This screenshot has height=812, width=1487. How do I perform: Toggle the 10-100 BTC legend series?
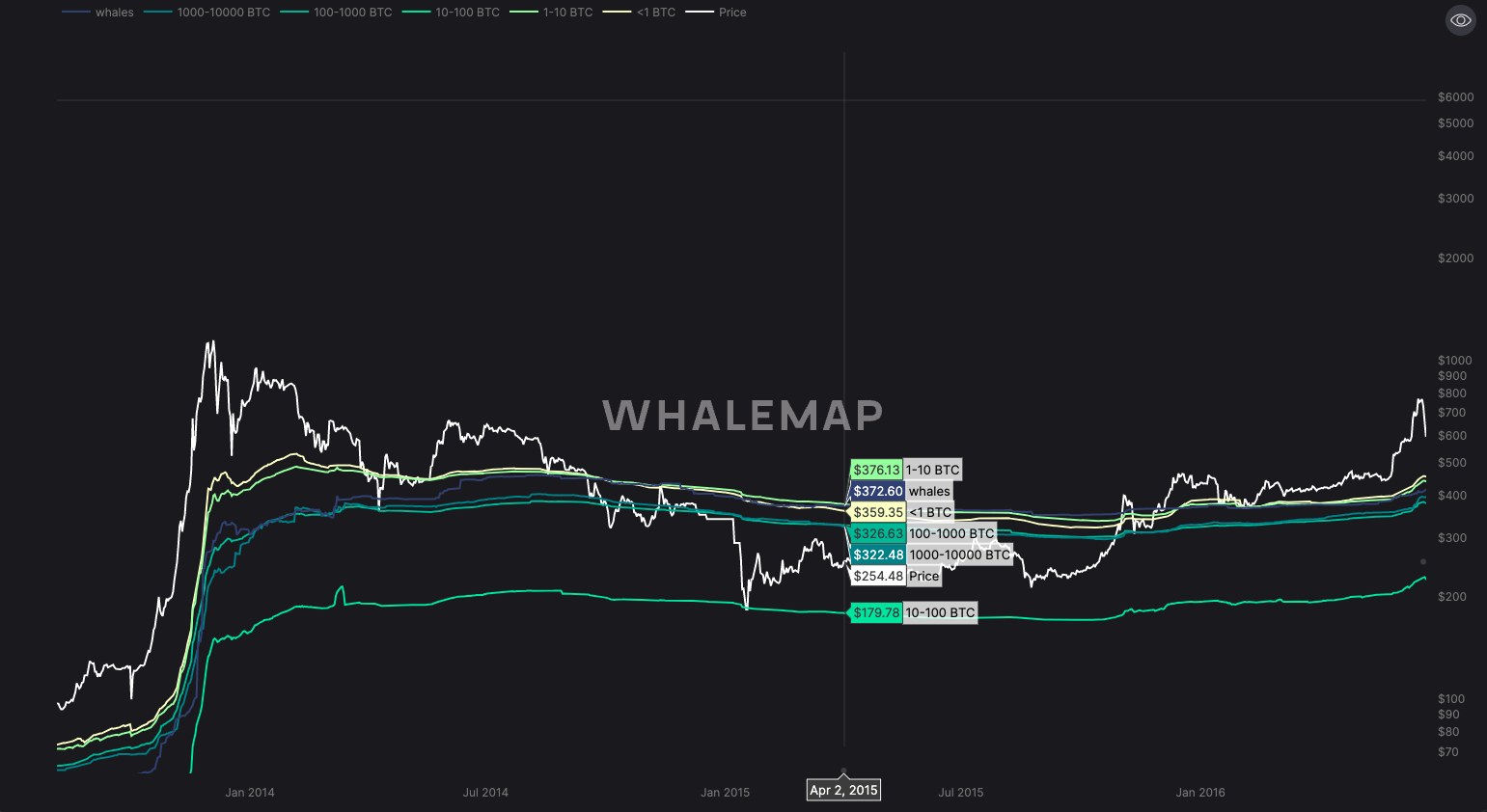point(452,13)
